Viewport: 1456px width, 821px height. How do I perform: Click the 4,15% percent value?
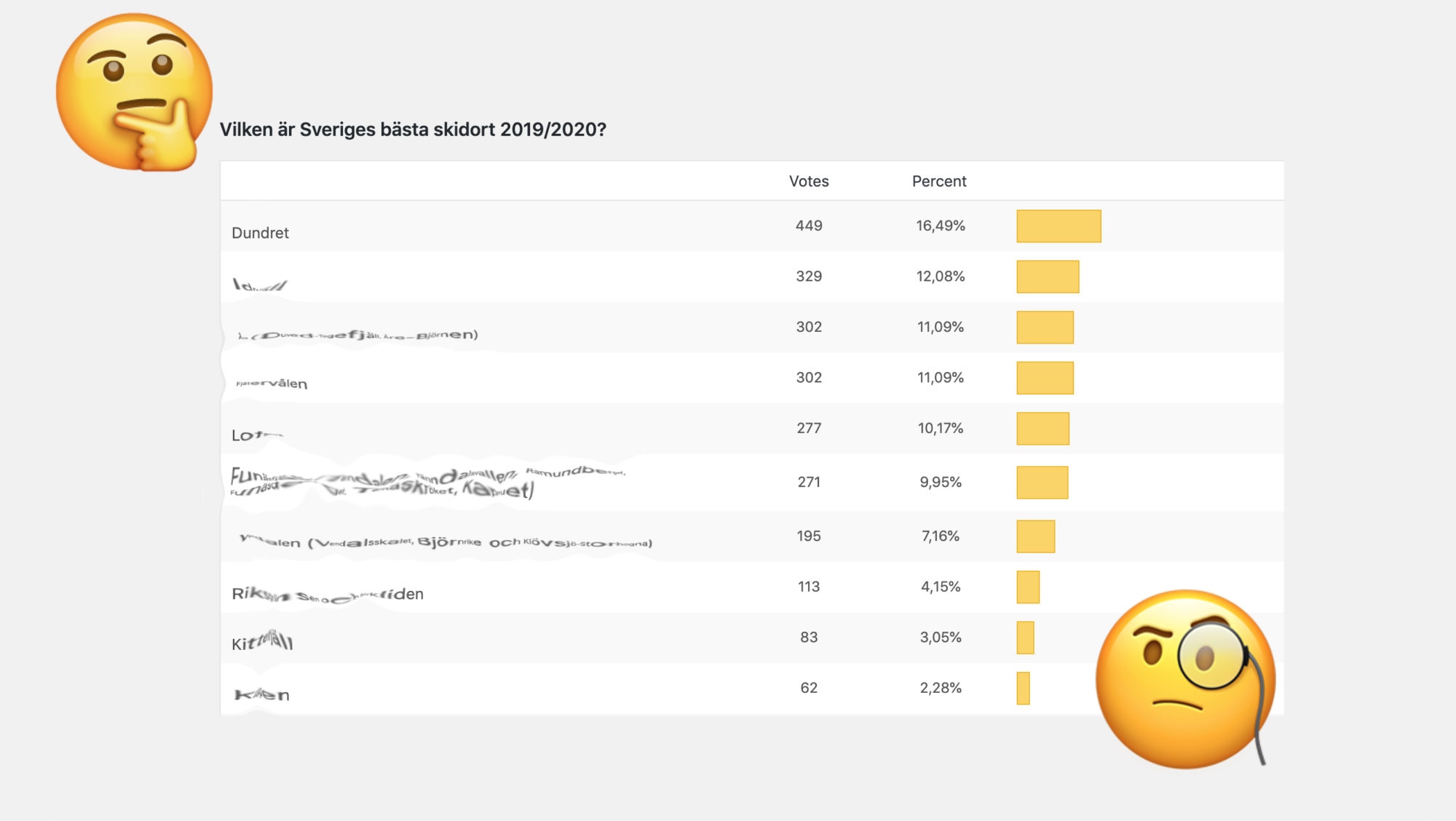tap(941, 587)
